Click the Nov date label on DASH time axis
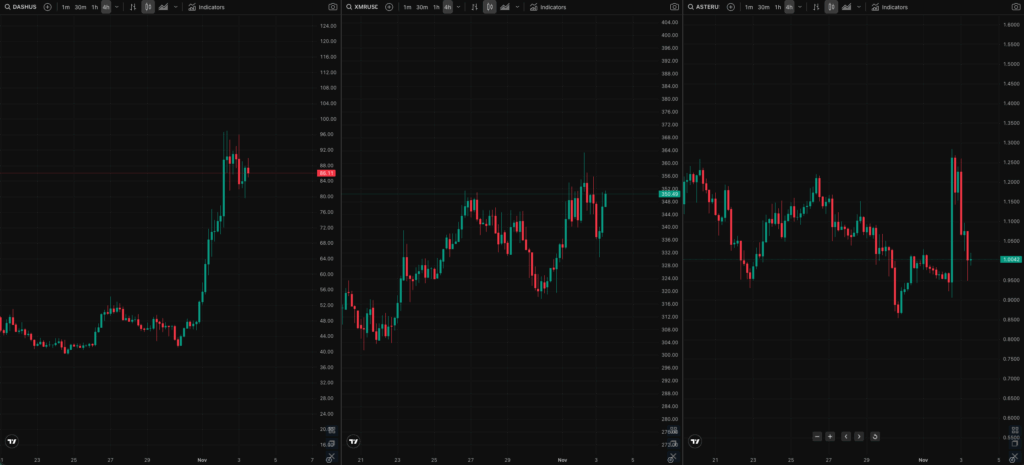 (202, 460)
